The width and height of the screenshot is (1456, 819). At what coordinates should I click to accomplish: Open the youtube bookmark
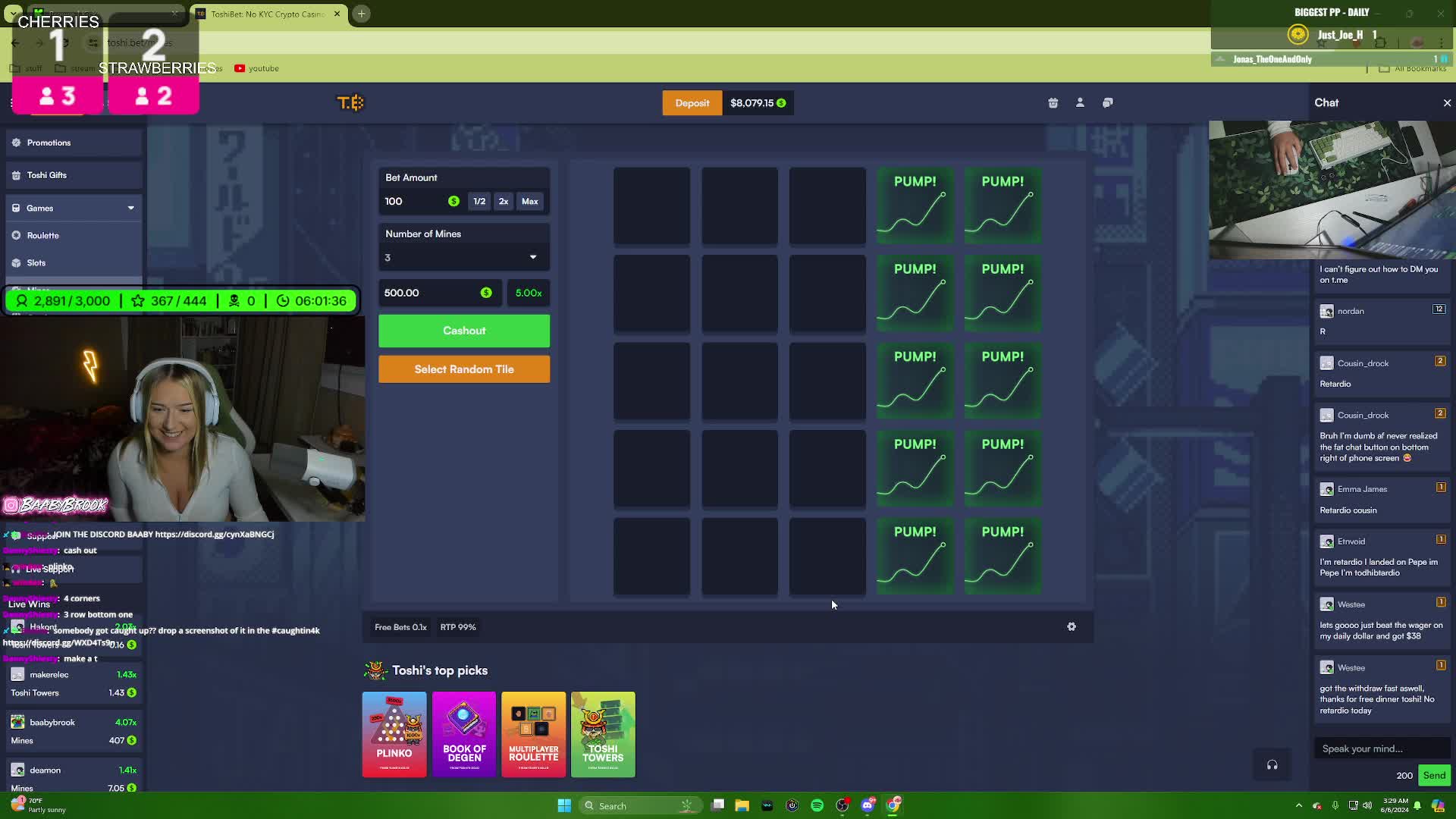[x=256, y=68]
